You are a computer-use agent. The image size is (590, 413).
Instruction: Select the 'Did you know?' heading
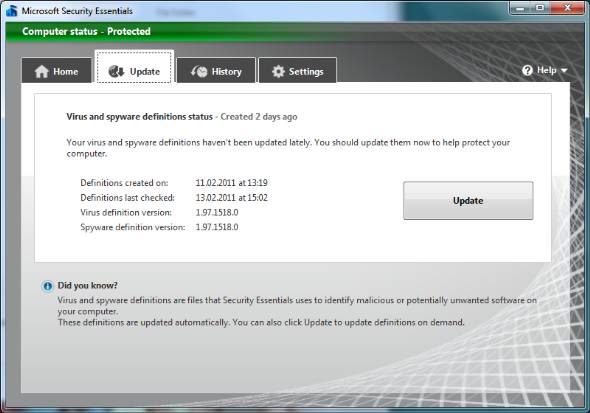coord(87,285)
